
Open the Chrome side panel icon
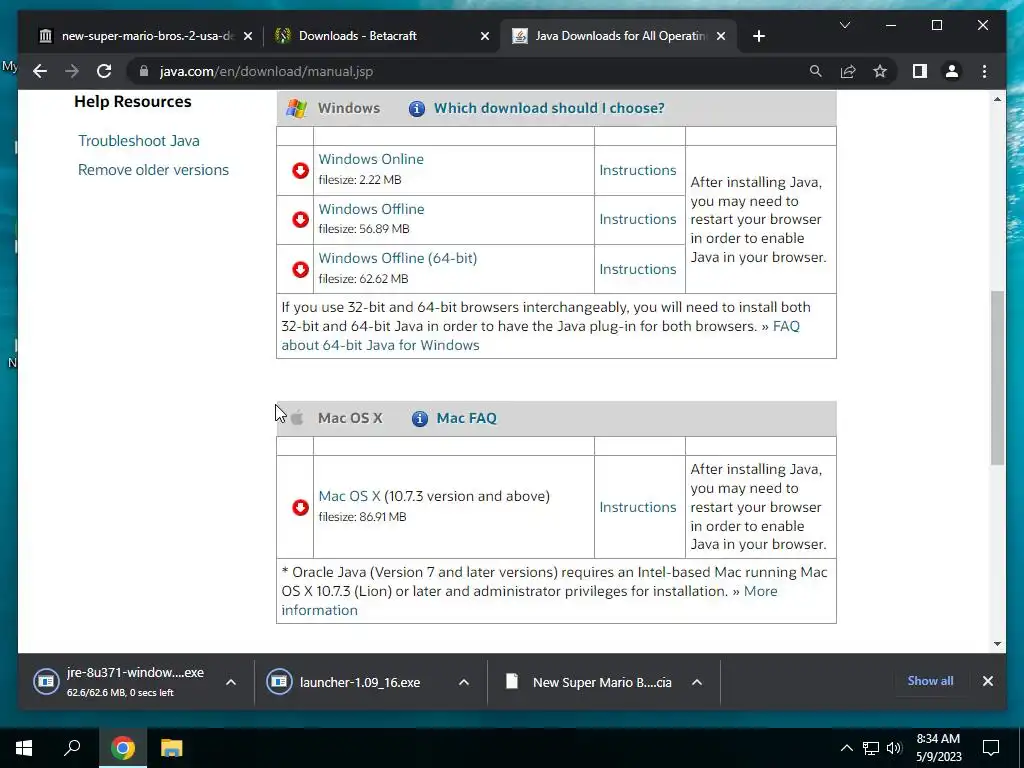920,71
